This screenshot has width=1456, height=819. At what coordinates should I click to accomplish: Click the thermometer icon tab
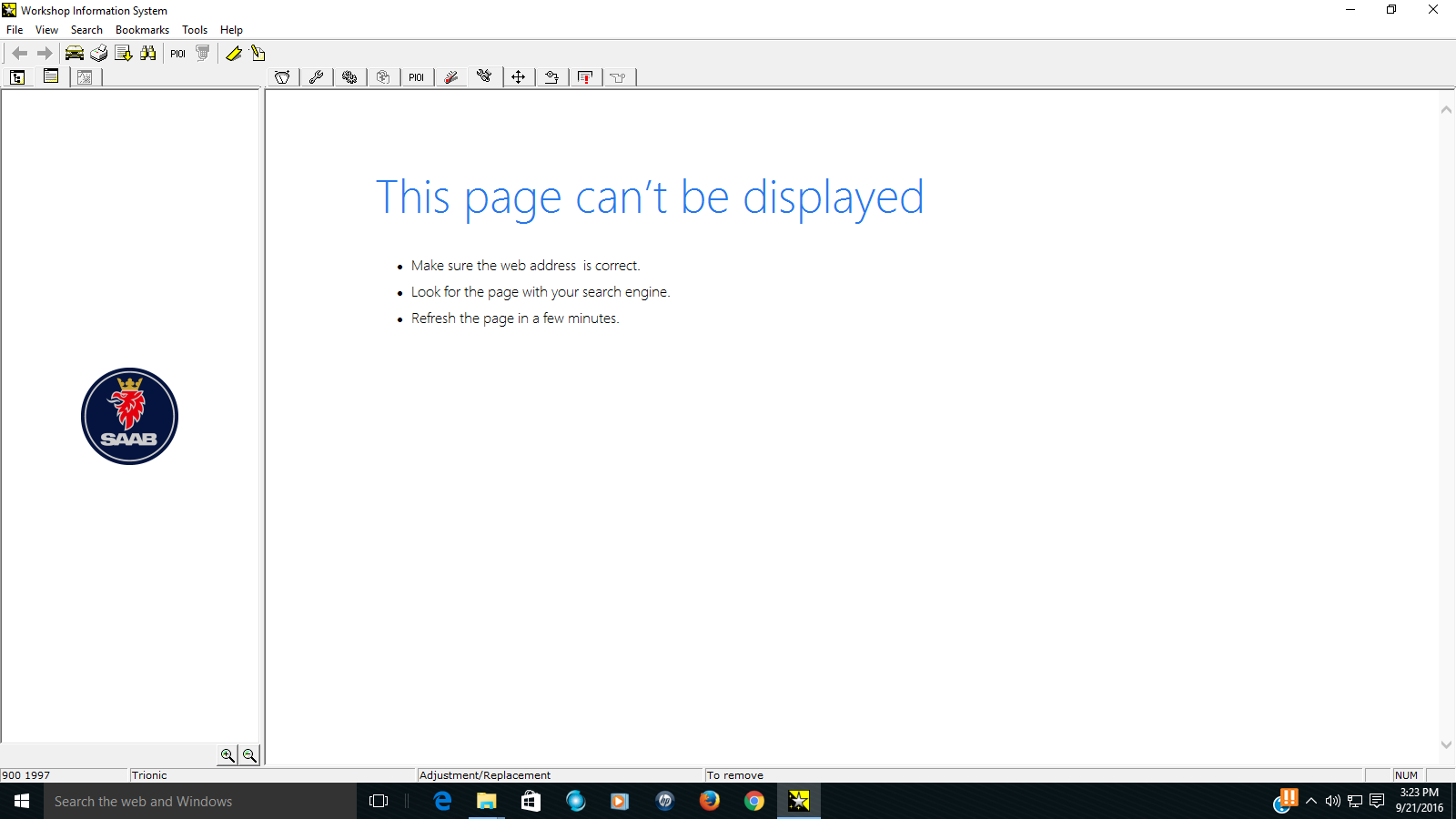pos(450,77)
